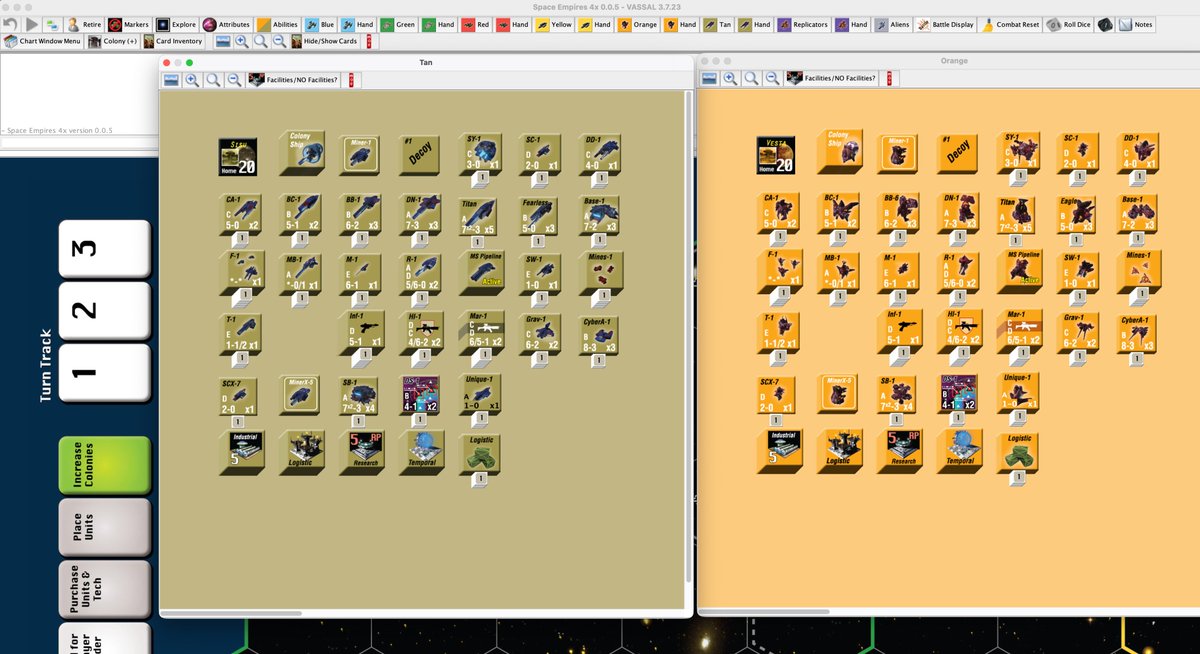Zoom out on the main map toolbar
The image size is (1200, 654).
(279, 41)
